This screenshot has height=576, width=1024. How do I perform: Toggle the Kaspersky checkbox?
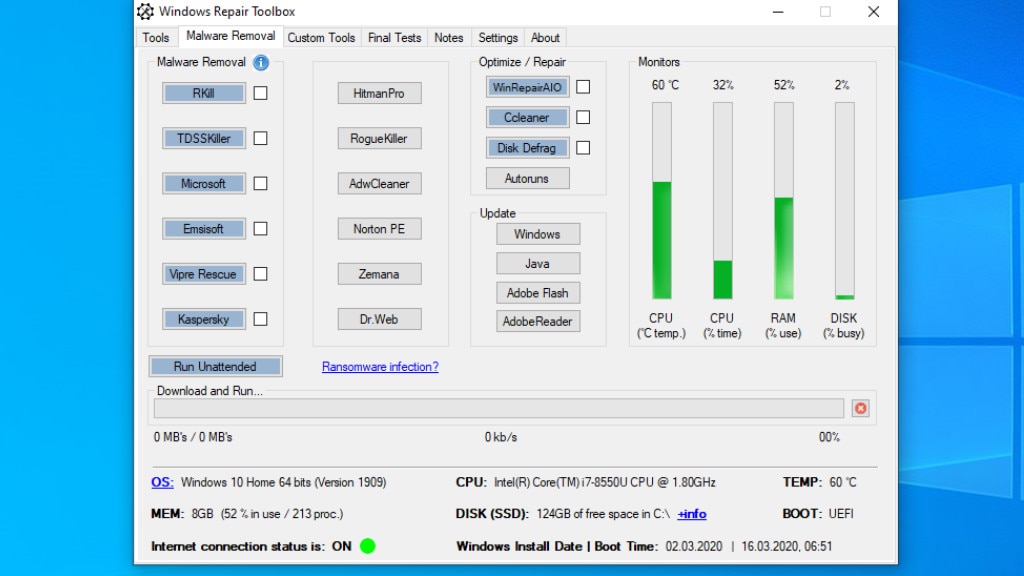point(261,319)
